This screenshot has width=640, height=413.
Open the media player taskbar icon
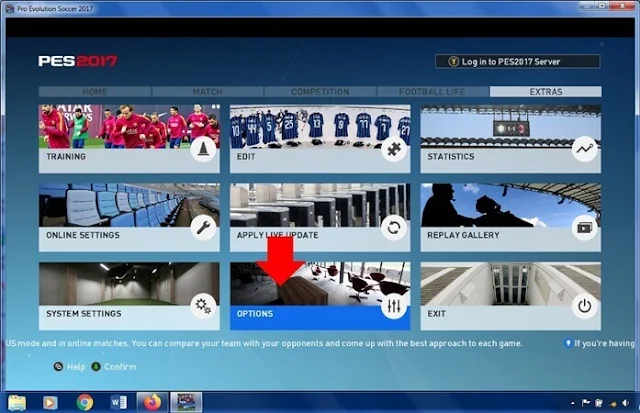tap(50, 403)
